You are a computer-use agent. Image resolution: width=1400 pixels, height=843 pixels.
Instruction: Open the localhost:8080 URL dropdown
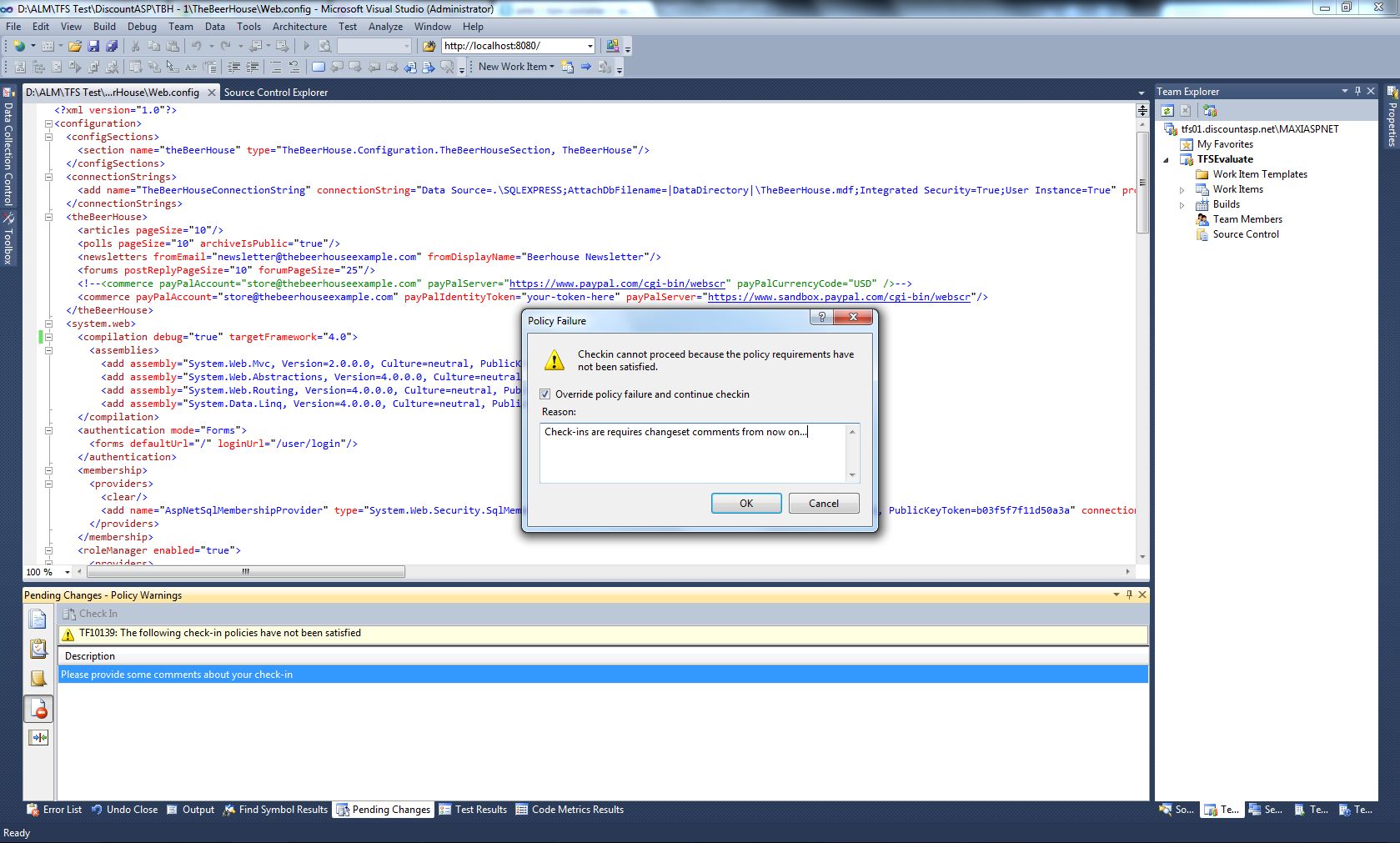[x=590, y=46]
